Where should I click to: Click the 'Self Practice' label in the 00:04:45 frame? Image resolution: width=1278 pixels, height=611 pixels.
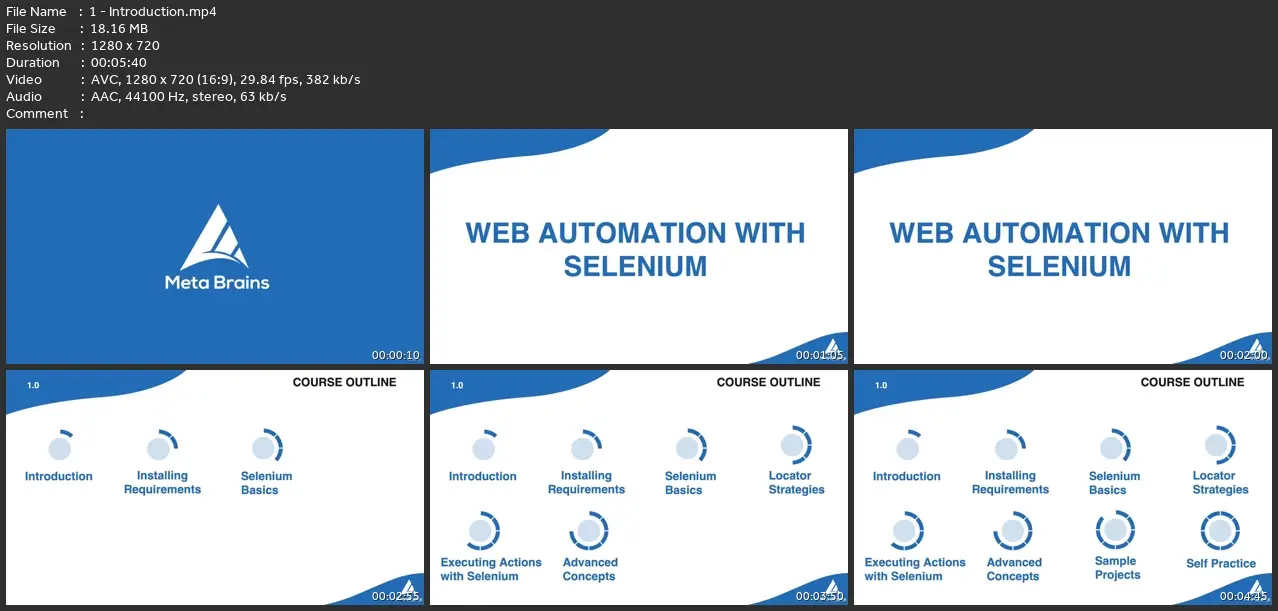pyautogui.click(x=1221, y=564)
